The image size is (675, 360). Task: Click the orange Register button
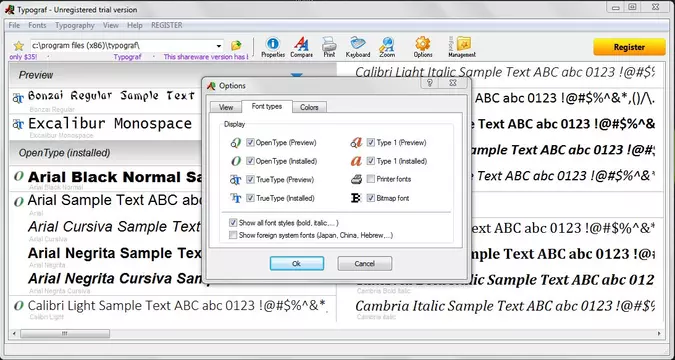pos(629,47)
